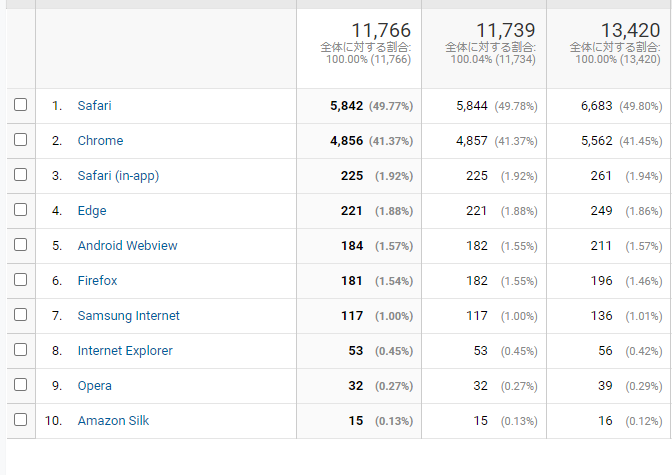Click the value 196 in Firefox row

(x=601, y=281)
